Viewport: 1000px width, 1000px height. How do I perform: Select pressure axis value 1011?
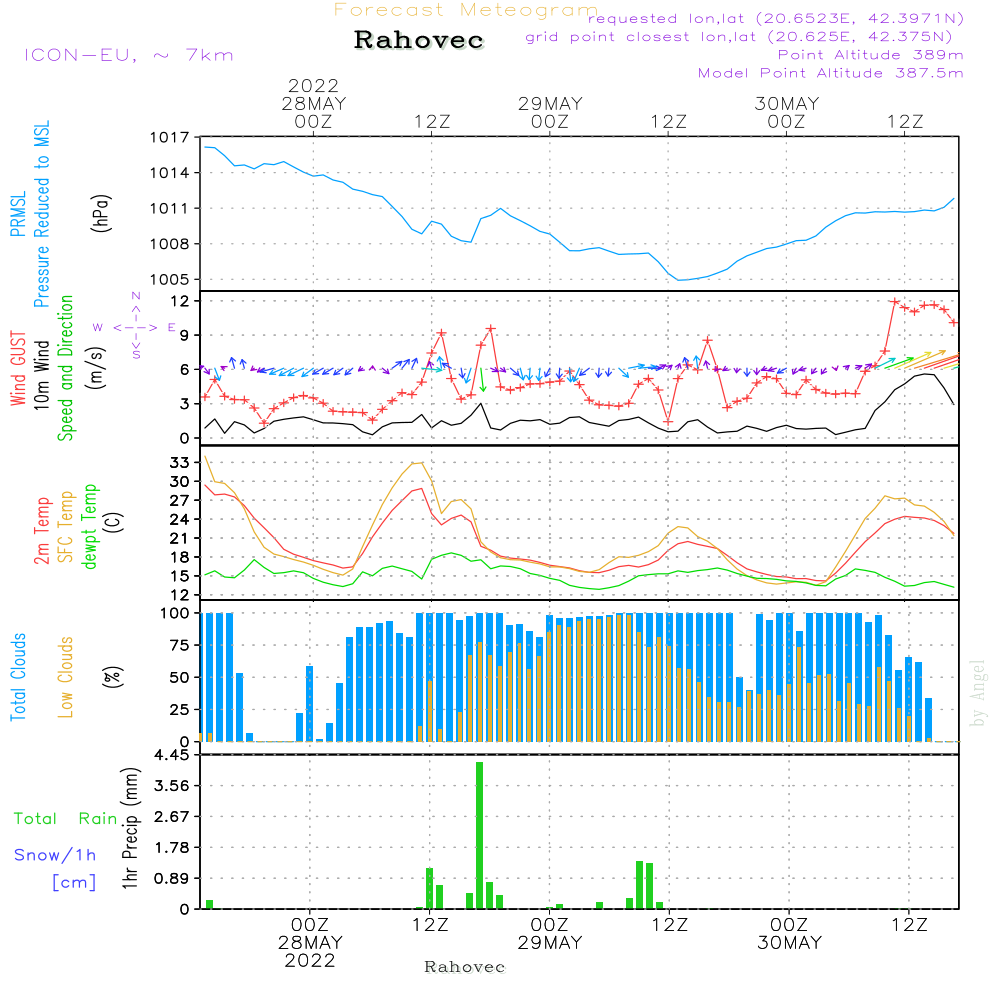pos(170,209)
